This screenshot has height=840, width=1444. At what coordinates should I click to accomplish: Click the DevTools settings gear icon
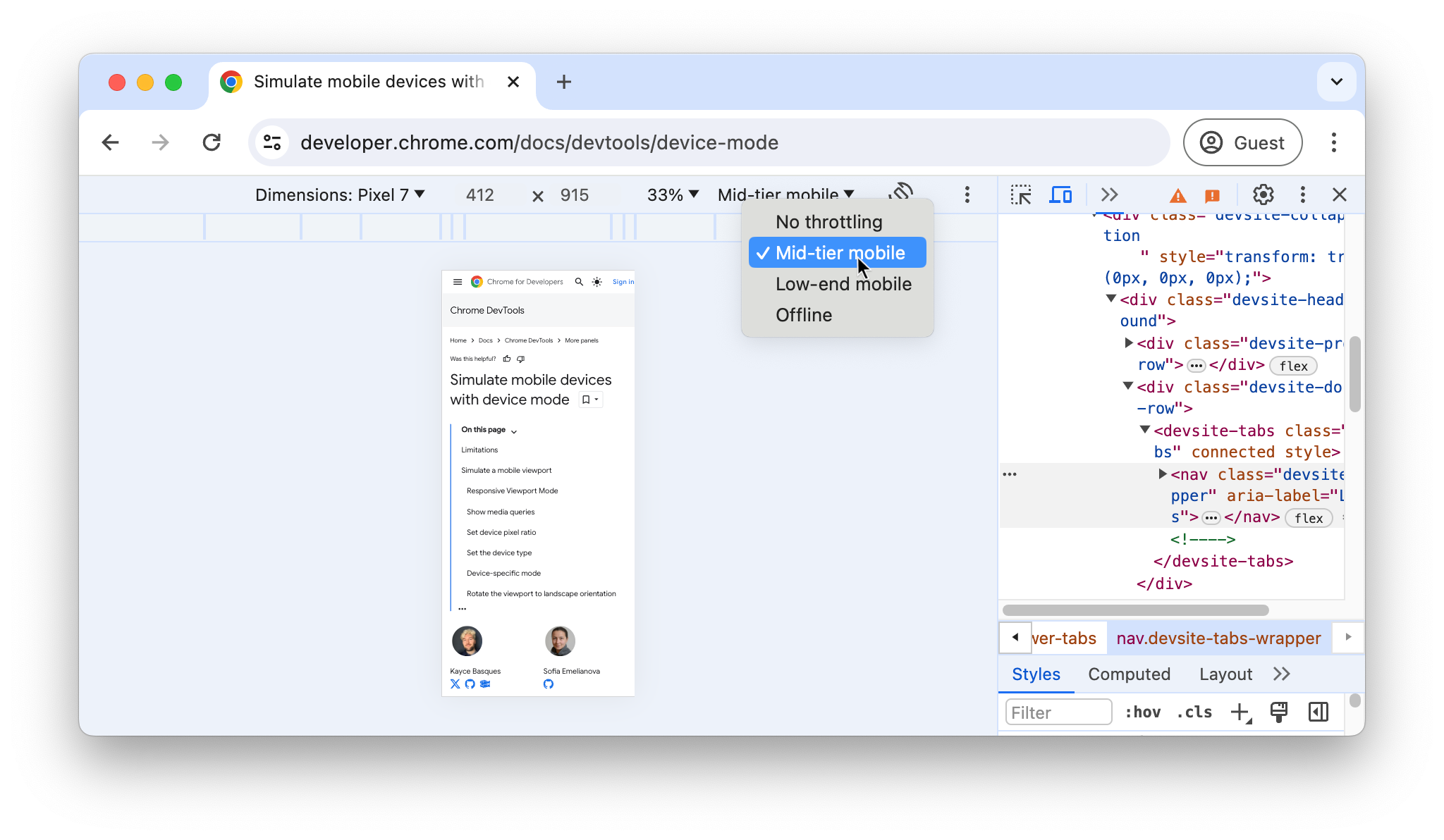[1263, 195]
